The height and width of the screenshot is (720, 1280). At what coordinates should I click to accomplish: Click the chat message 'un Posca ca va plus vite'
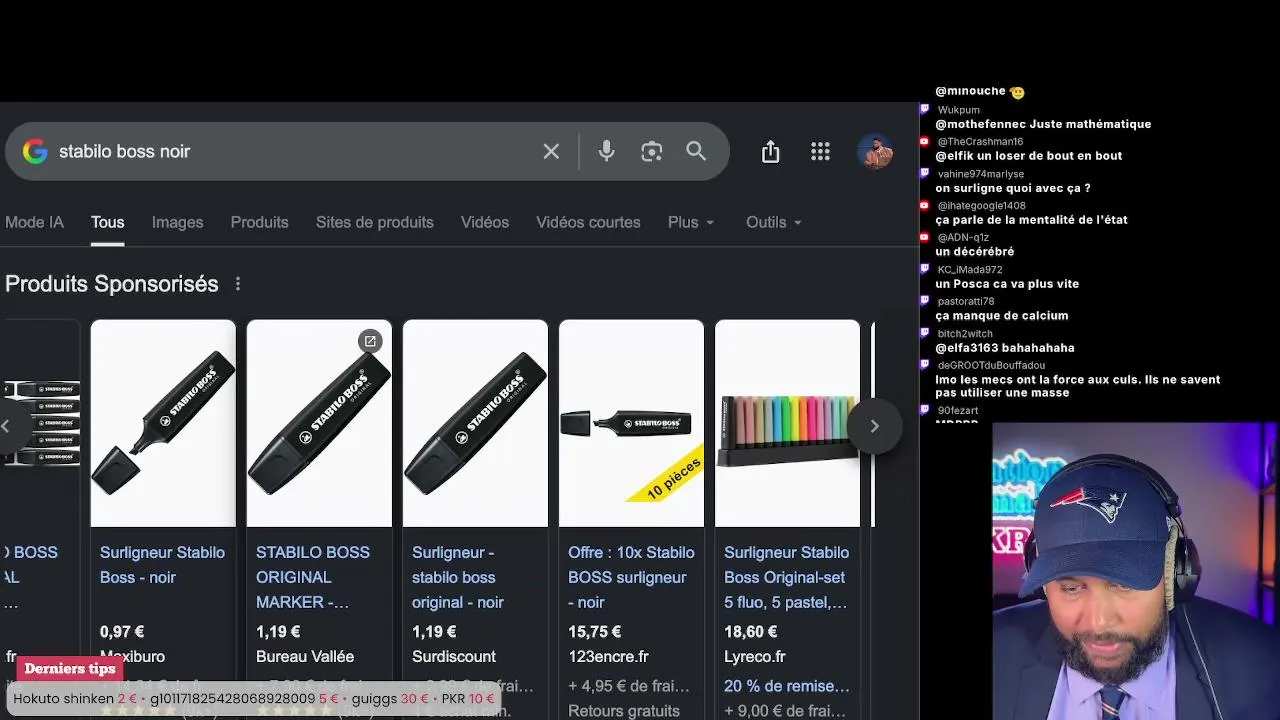tap(1007, 284)
